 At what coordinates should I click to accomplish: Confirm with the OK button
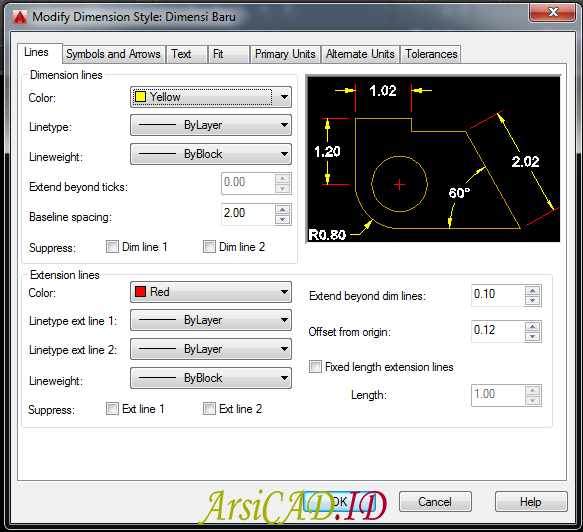click(x=339, y=502)
